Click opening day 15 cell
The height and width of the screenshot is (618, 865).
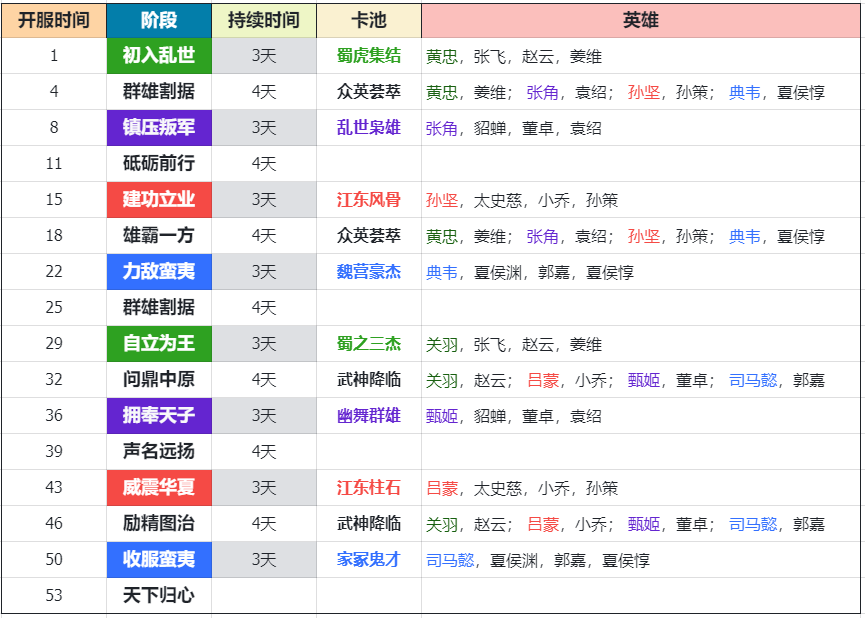pos(54,200)
